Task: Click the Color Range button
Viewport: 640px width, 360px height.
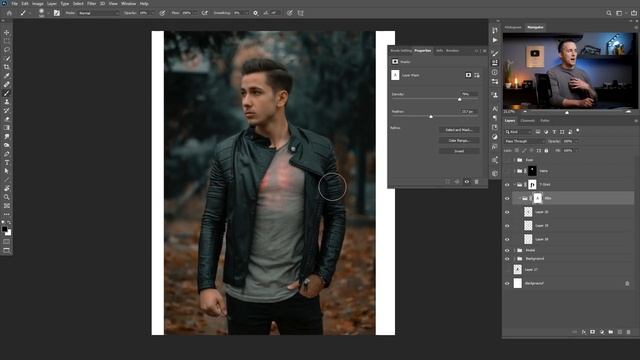Action: pyautogui.click(x=459, y=140)
